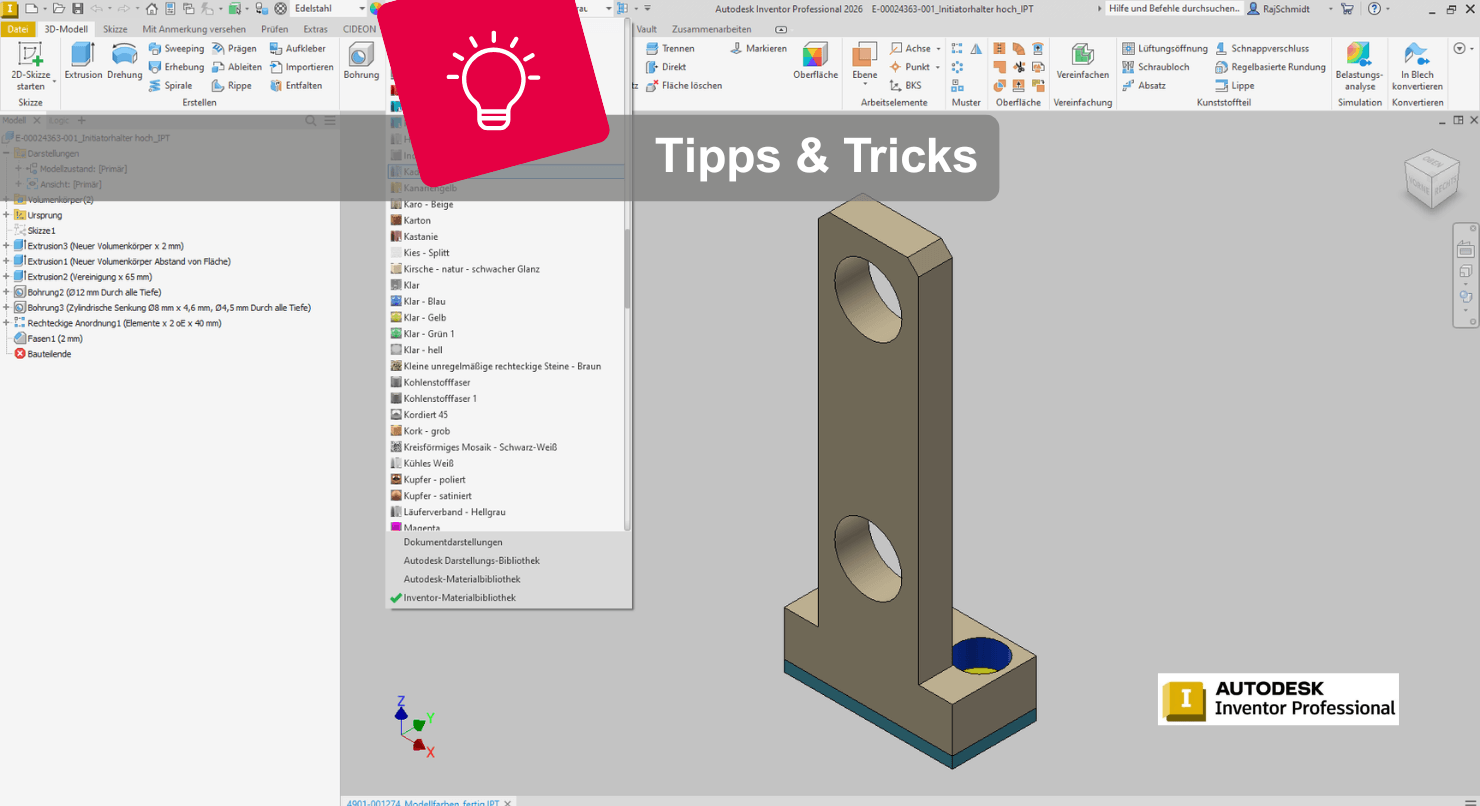Choose the Entfalten tool
Screen dimensions: 1480x806
click(x=295, y=86)
